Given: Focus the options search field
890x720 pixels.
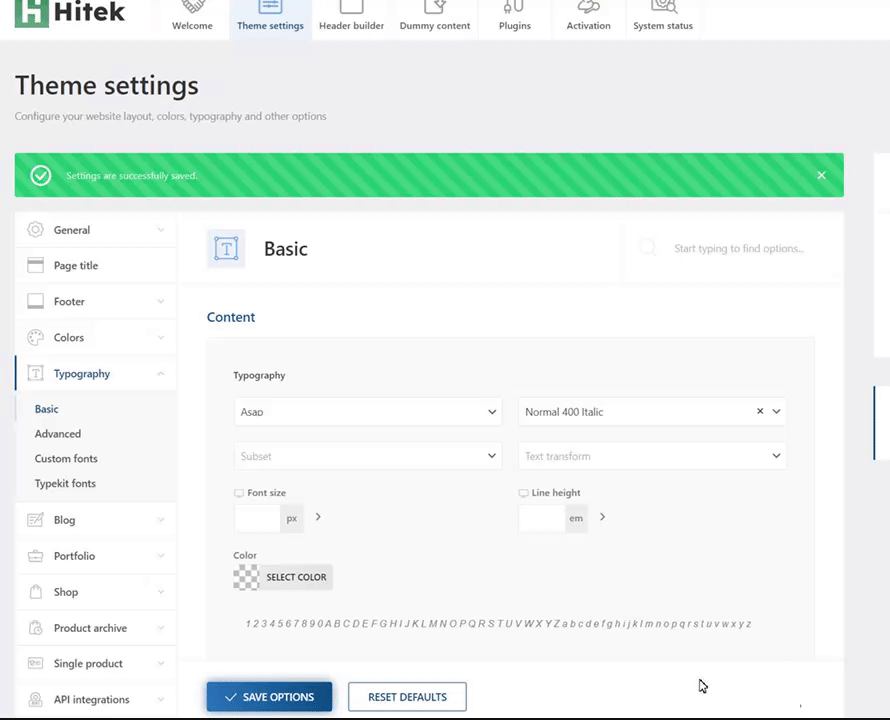Looking at the screenshot, I should (x=739, y=248).
